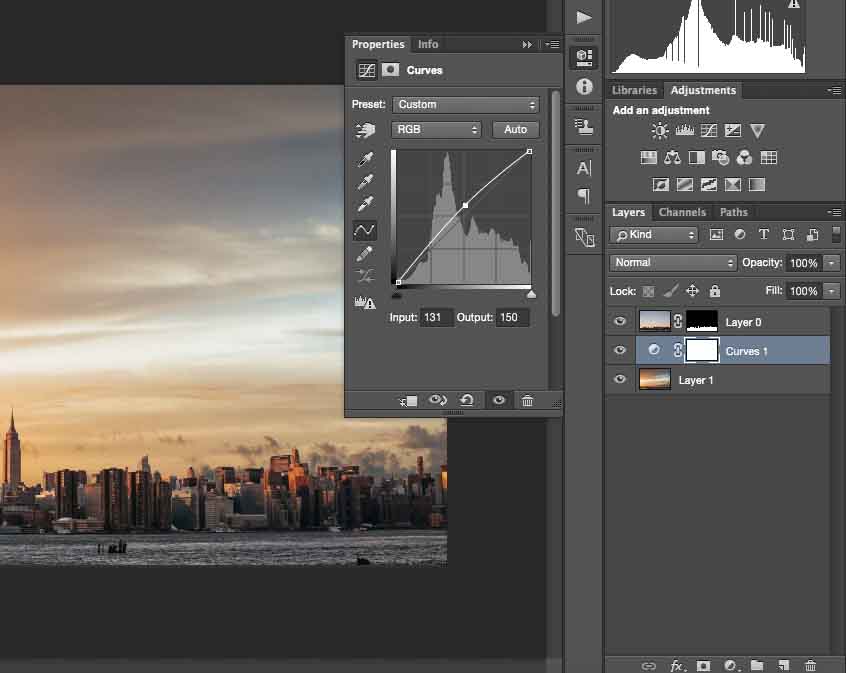846x673 pixels.
Task: Hide the Curves 1 layer visibility
Action: [620, 350]
